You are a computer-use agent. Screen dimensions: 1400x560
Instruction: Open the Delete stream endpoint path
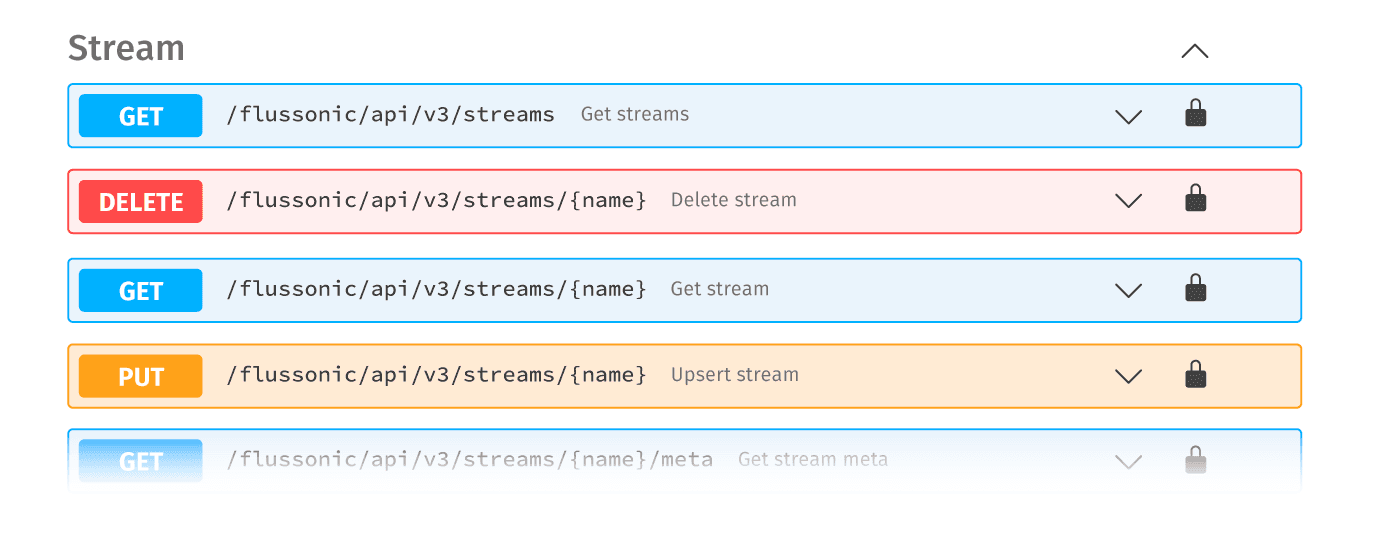[x=436, y=200]
